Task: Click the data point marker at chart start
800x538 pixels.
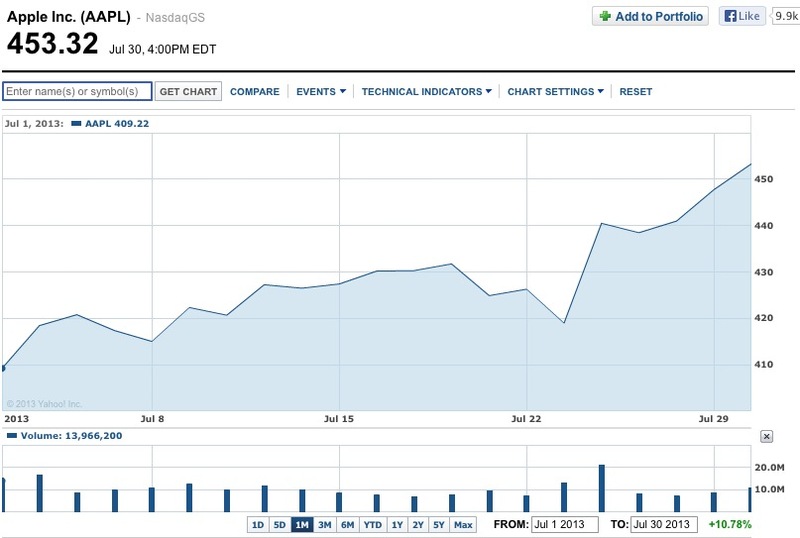Action: 4,368
